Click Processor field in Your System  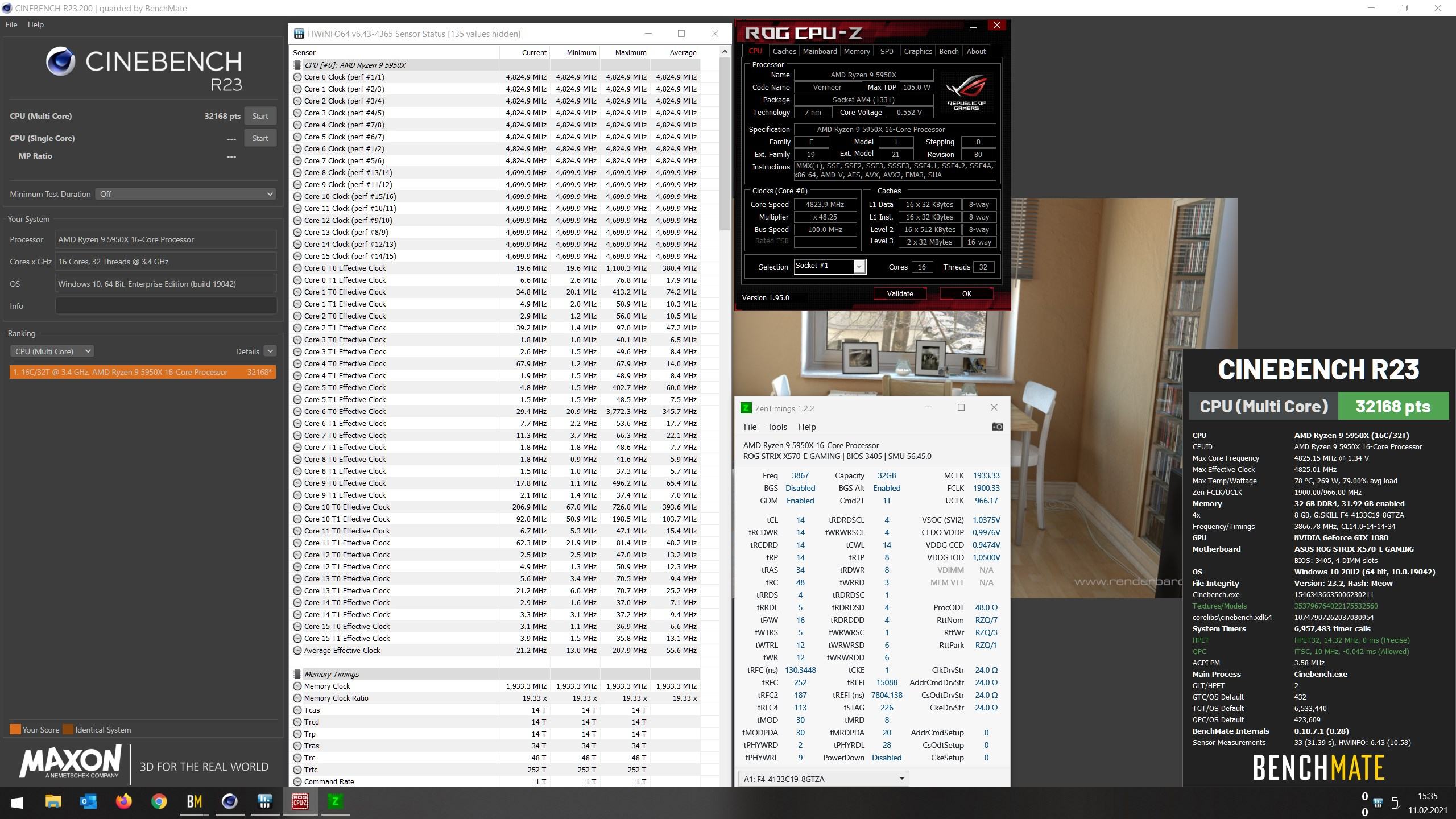click(x=166, y=239)
